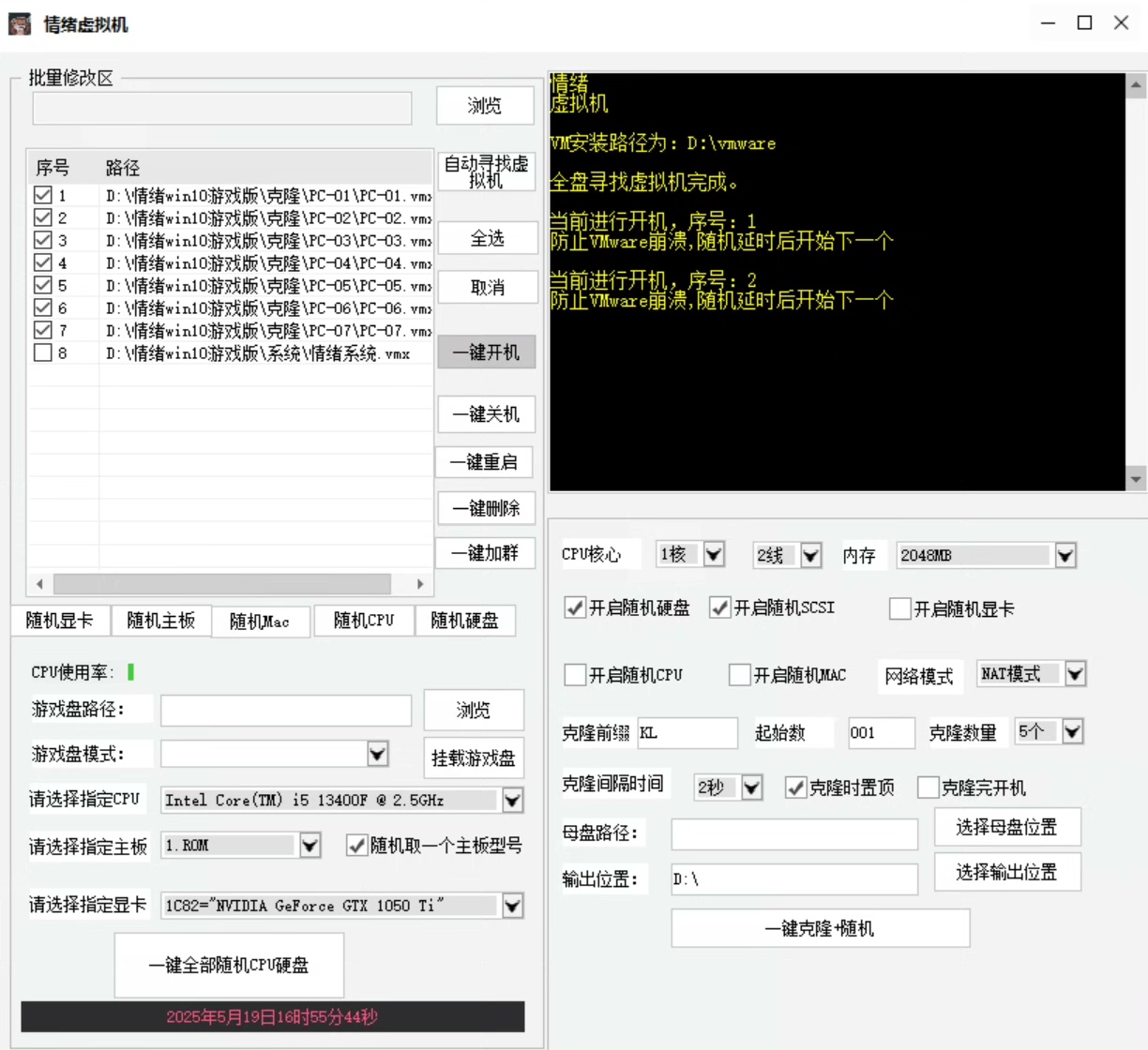
Task: Open the 请选择指定显卡 GTX 1050 Ti dropdown
Action: pyautogui.click(x=512, y=906)
